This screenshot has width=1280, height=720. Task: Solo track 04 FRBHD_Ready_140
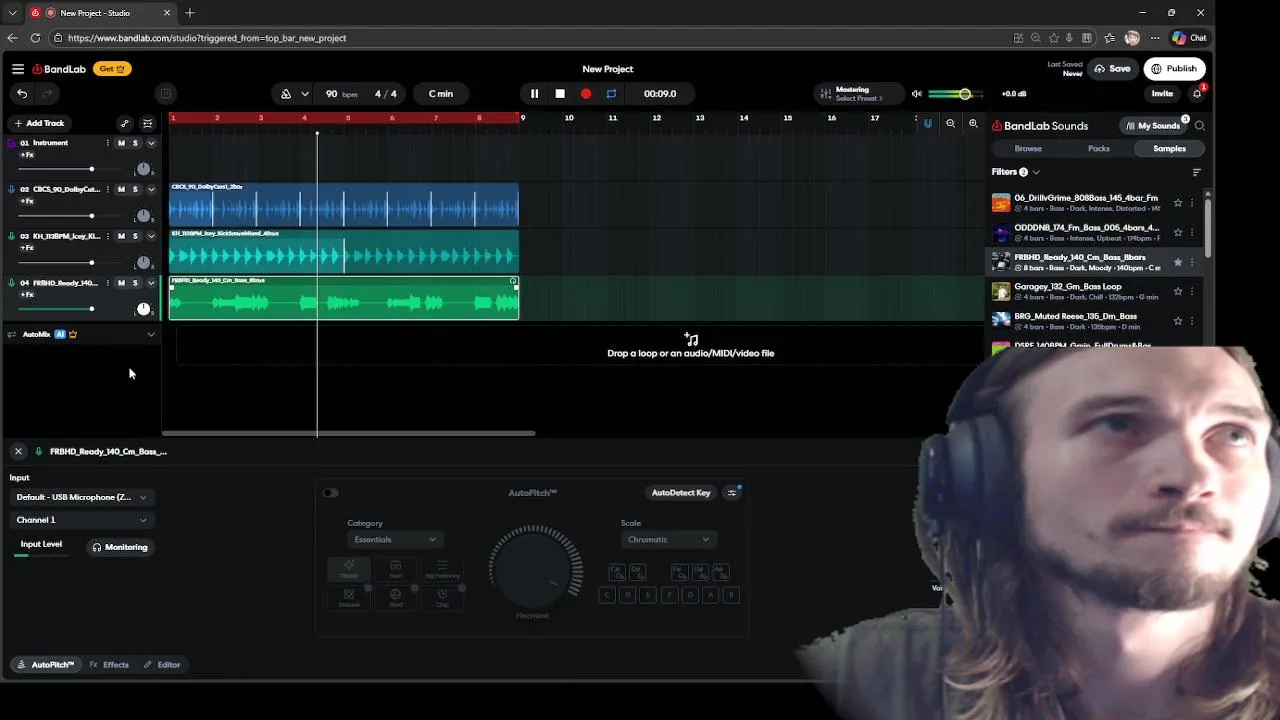[x=135, y=283]
